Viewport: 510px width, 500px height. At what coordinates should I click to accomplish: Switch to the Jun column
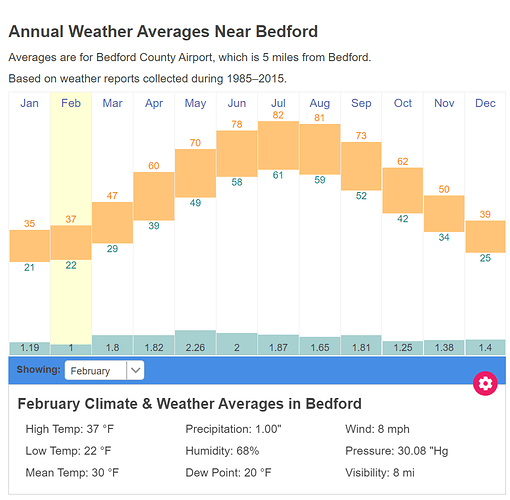coord(237,103)
